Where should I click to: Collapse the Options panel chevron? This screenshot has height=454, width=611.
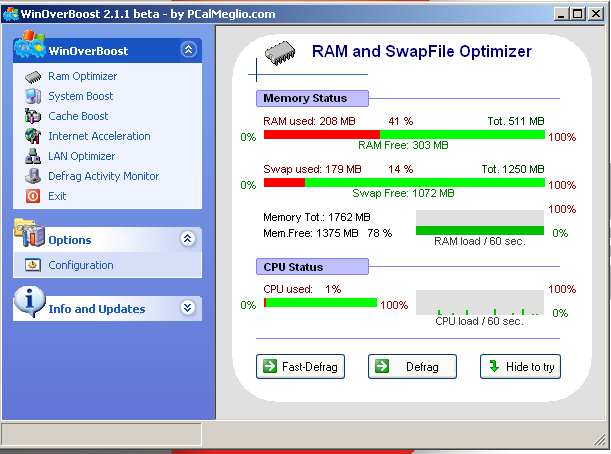[x=188, y=238]
